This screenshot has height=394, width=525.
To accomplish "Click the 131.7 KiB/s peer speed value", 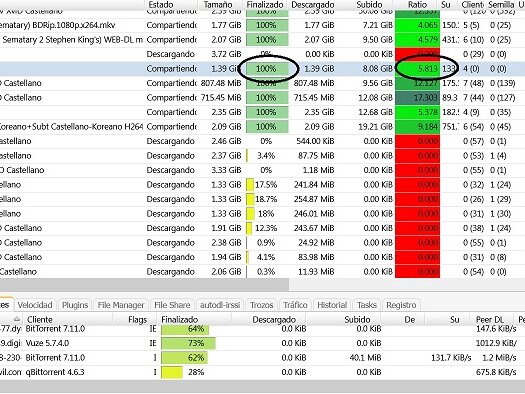I will [x=451, y=358].
